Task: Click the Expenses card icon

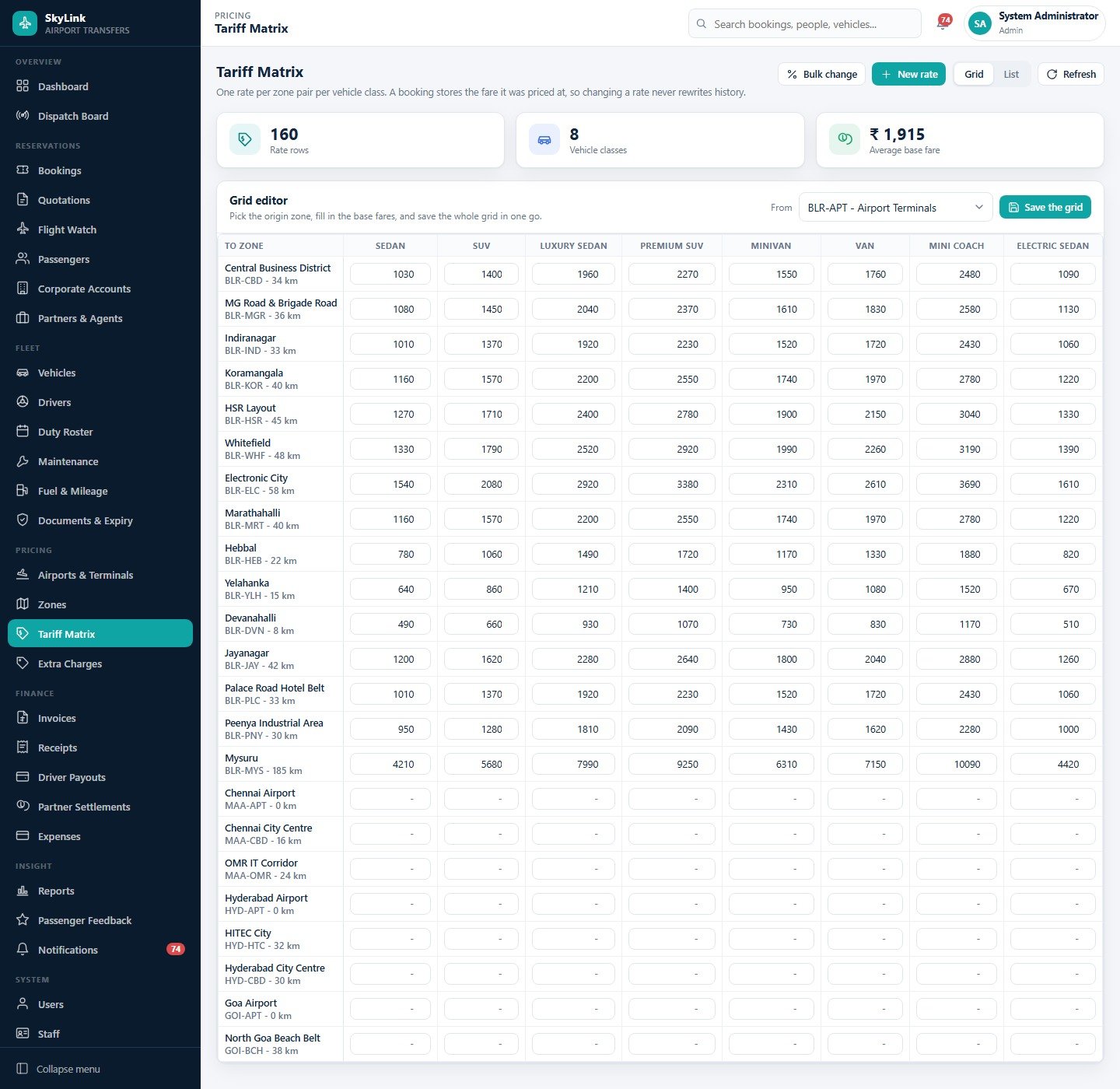Action: (x=23, y=836)
